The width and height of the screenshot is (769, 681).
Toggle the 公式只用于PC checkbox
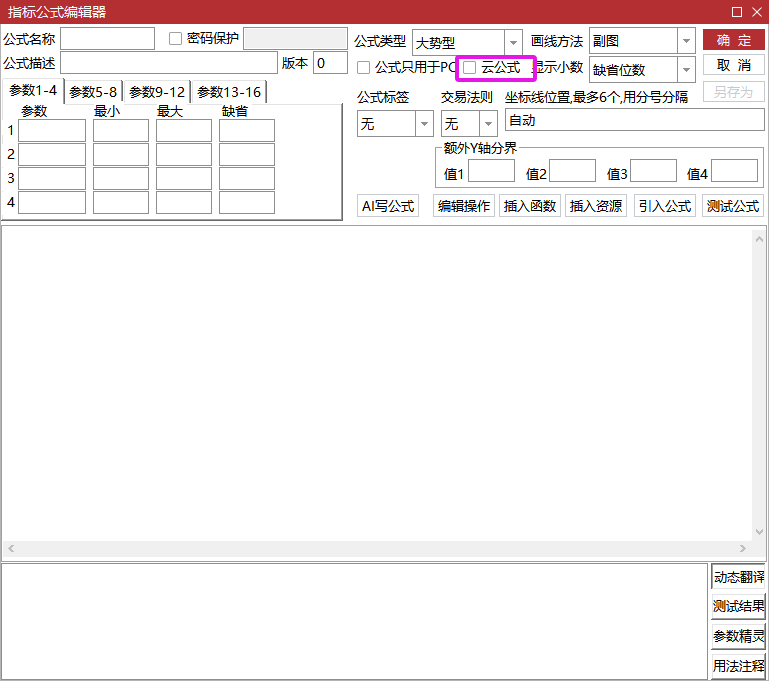[x=364, y=68]
